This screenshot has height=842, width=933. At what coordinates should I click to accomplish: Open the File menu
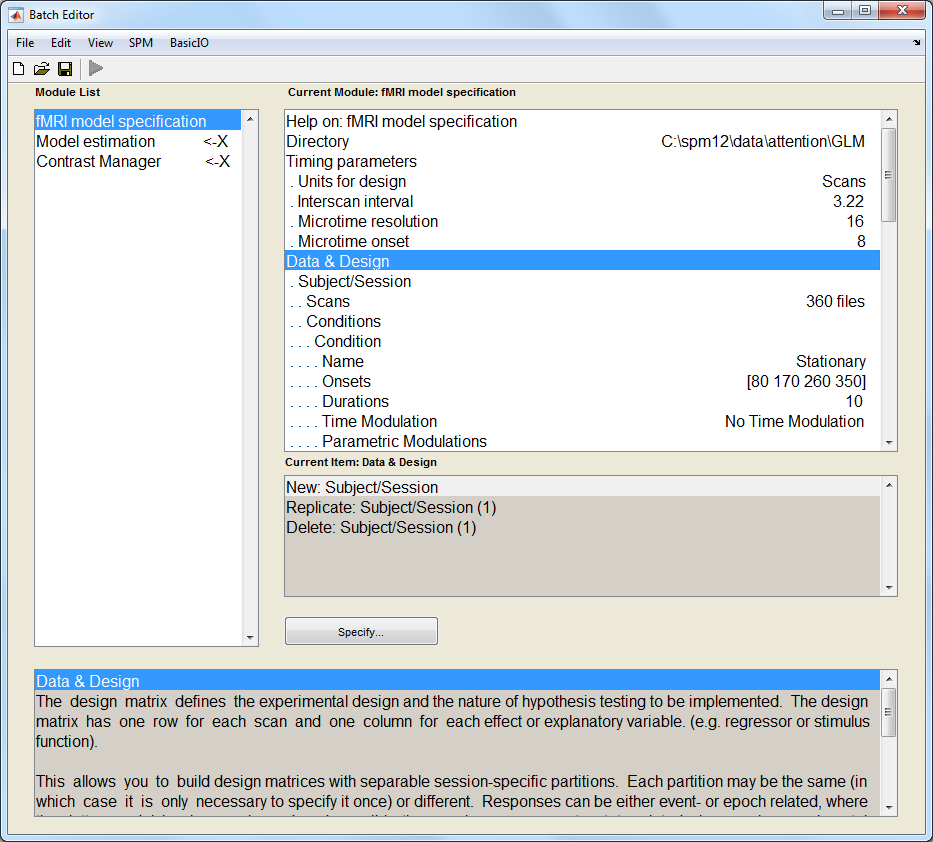25,43
